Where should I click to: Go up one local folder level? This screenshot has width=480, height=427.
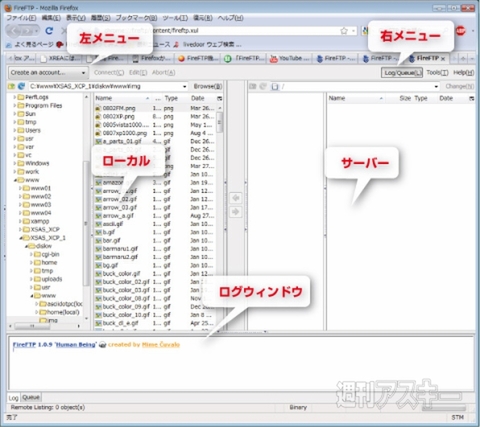point(12,86)
